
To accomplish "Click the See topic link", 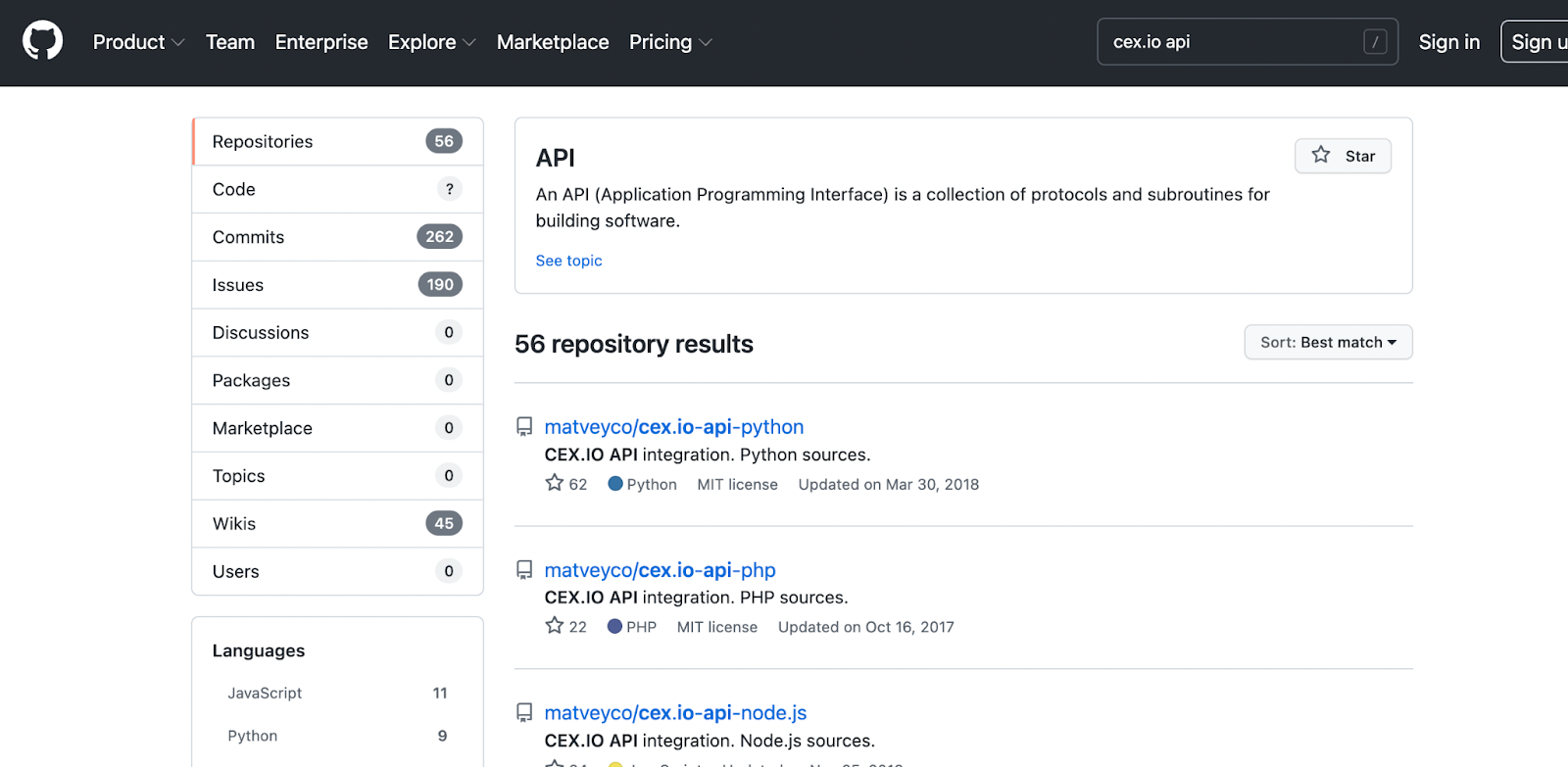I will [x=568, y=261].
